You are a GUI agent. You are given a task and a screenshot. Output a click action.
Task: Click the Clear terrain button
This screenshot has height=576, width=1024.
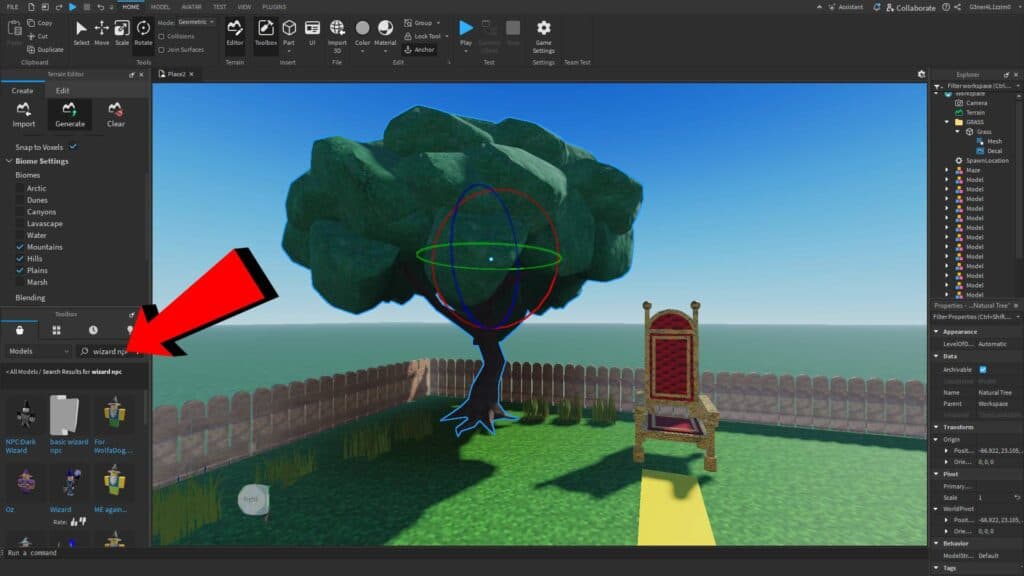point(115,115)
